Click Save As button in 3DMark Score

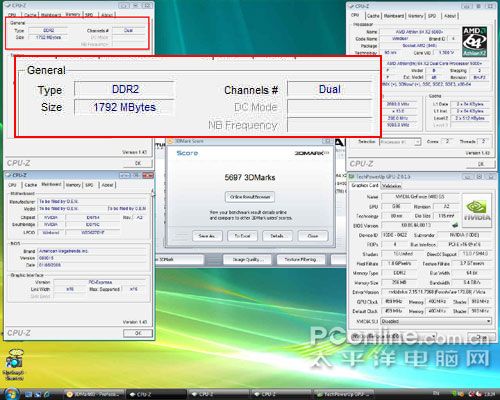coord(206,236)
